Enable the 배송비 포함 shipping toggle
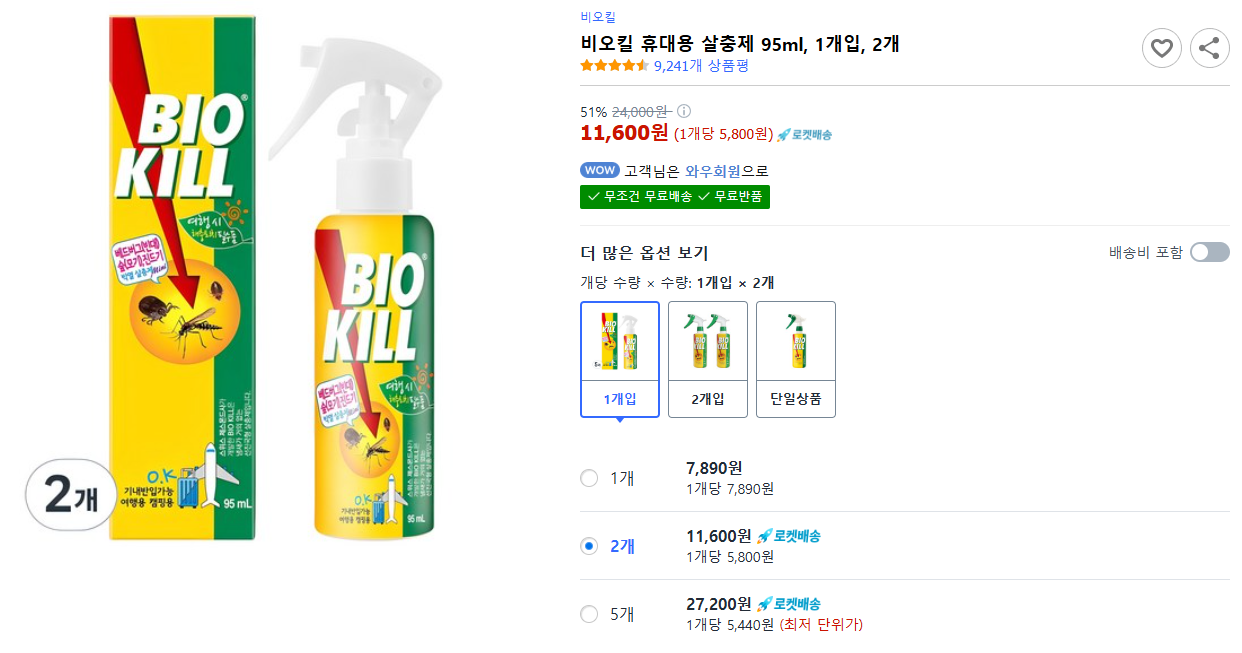 point(1209,252)
